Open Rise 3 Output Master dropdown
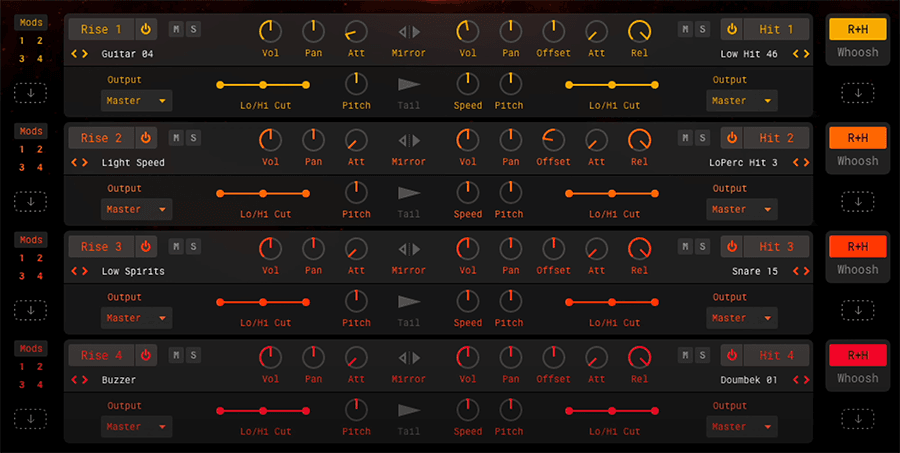Image resolution: width=900 pixels, height=453 pixels. (x=137, y=318)
